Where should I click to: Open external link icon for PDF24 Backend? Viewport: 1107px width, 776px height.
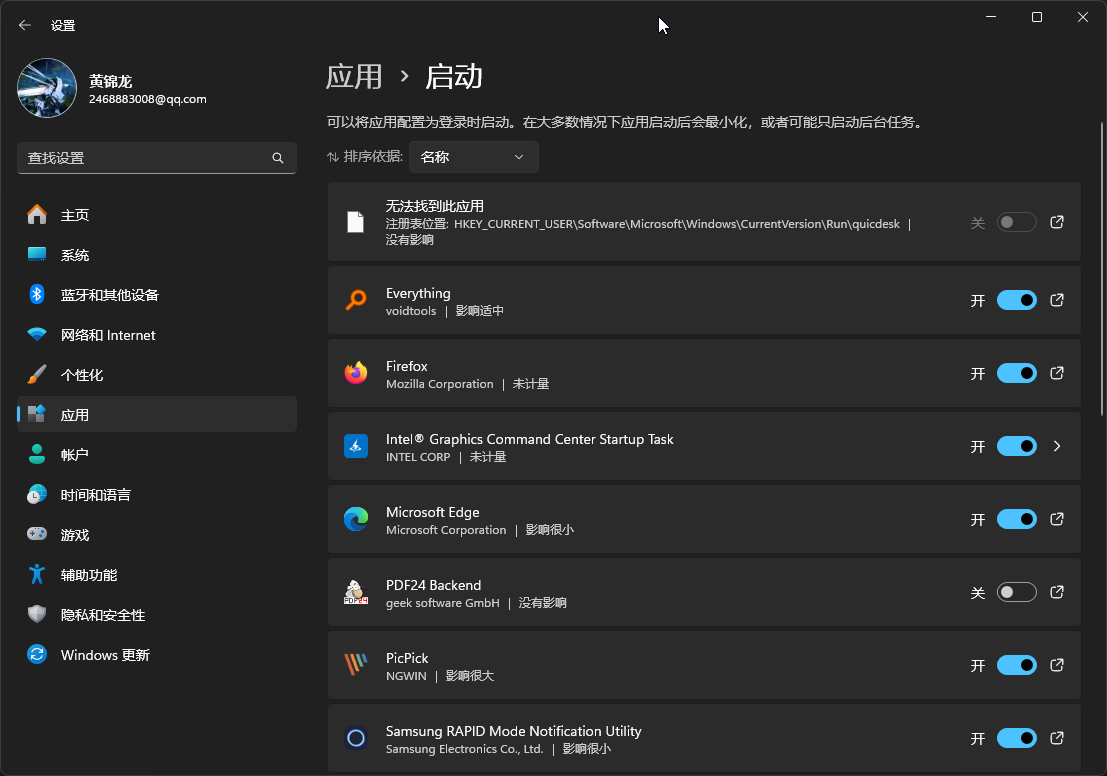1057,592
